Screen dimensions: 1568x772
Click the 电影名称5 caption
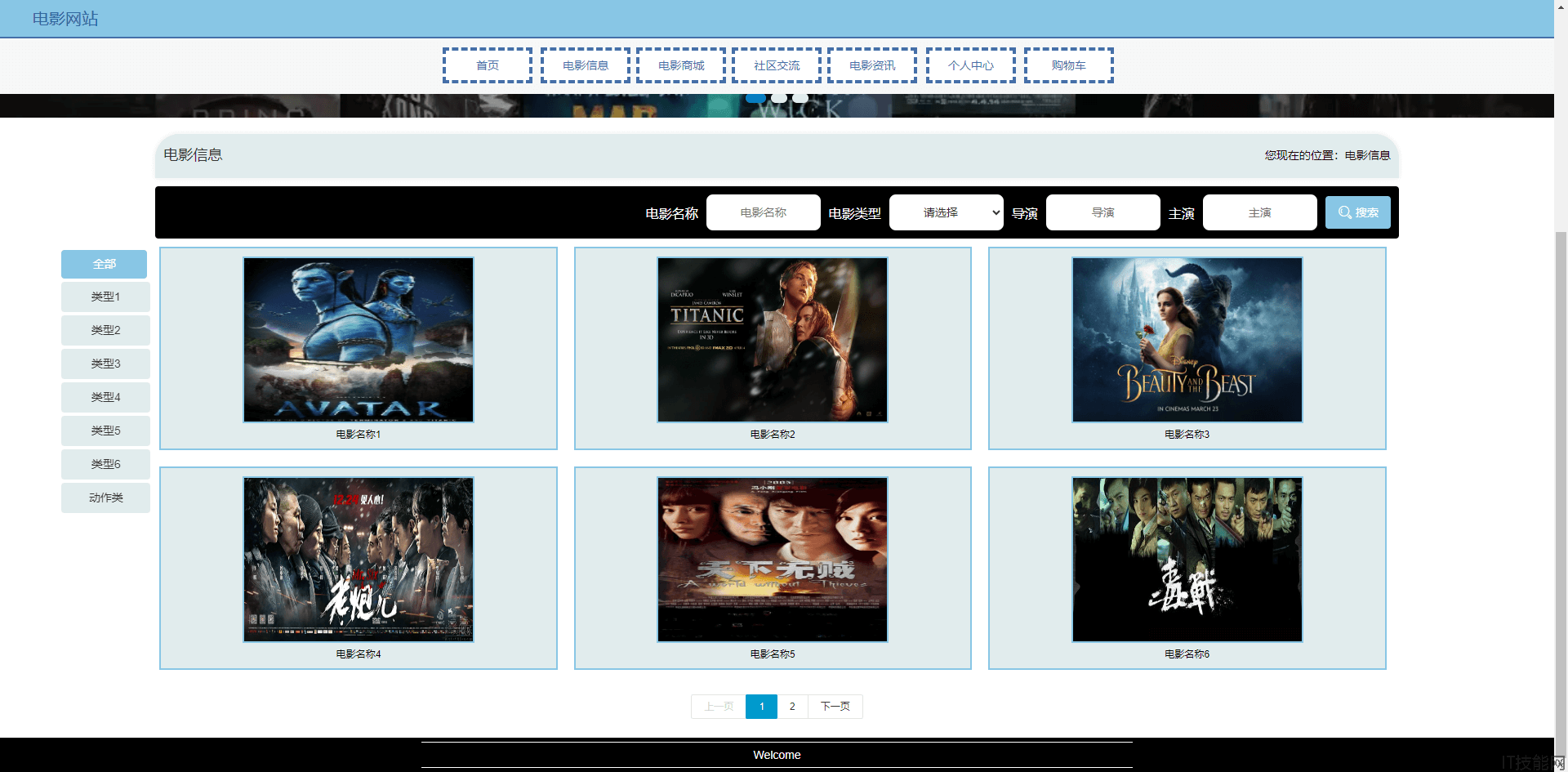tap(773, 654)
